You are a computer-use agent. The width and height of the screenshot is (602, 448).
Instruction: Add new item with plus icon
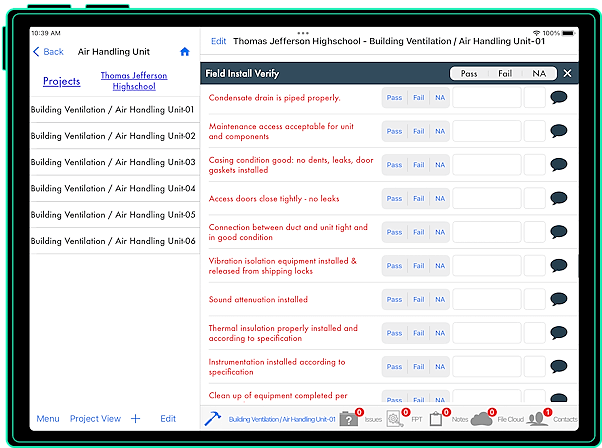click(x=135, y=419)
